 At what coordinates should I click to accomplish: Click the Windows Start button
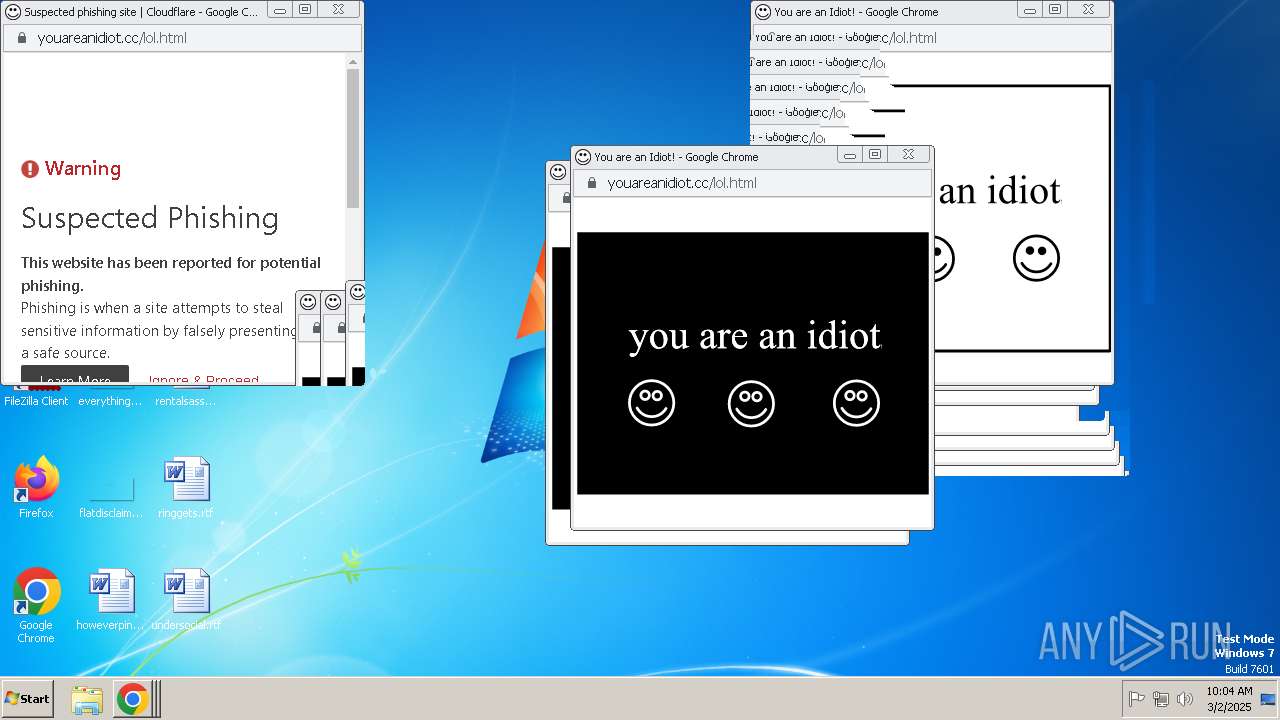[27, 699]
